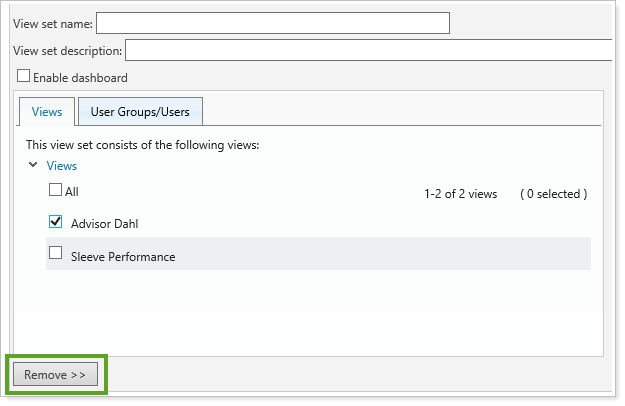Click the View set name text field

(x=272, y=23)
